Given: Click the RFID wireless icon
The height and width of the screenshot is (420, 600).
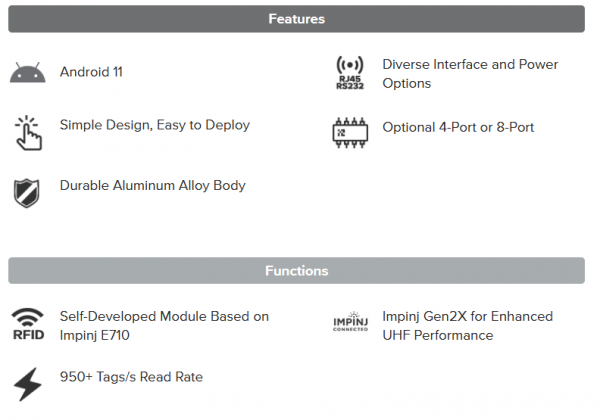Looking at the screenshot, I should tap(28, 324).
